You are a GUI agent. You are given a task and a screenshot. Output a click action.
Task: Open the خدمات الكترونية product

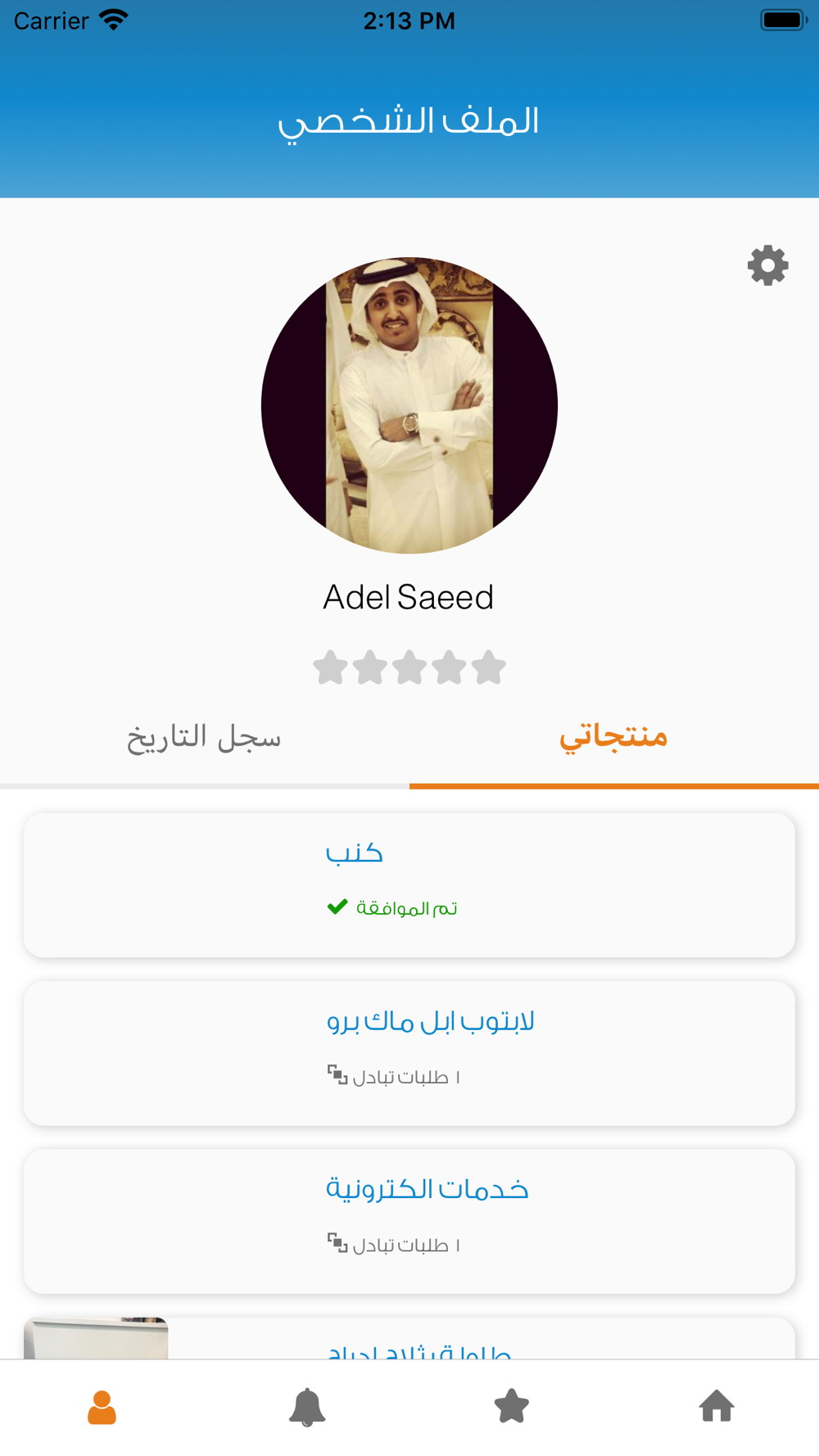tap(428, 1189)
